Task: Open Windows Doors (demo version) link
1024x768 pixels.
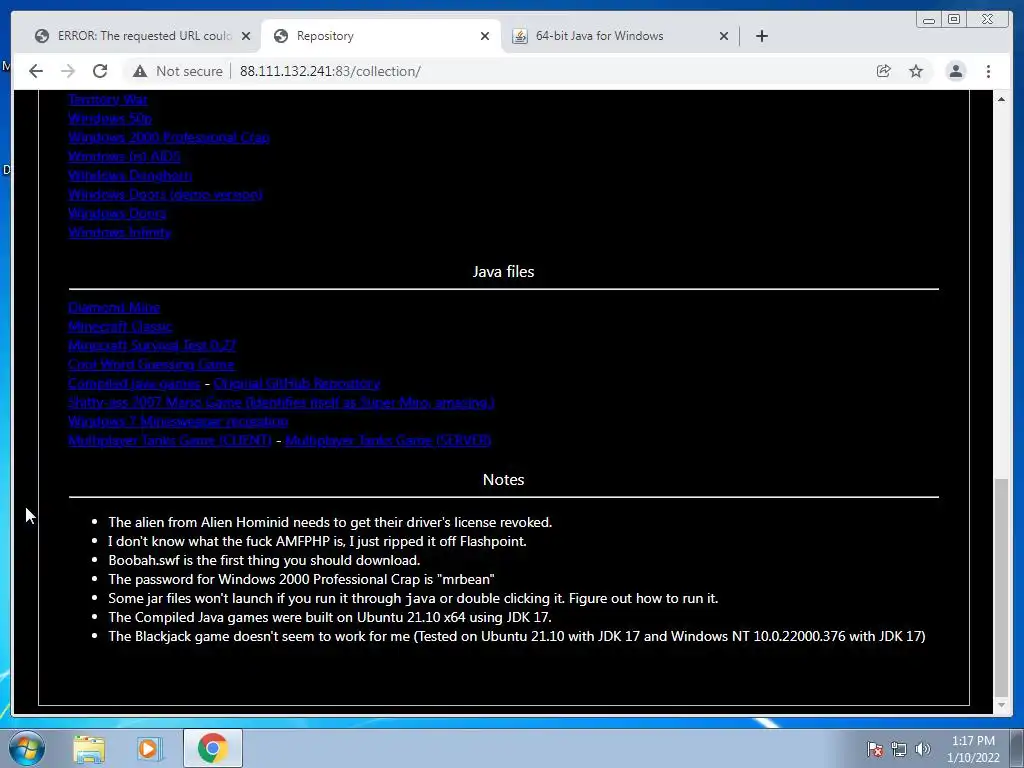Action: (x=165, y=194)
